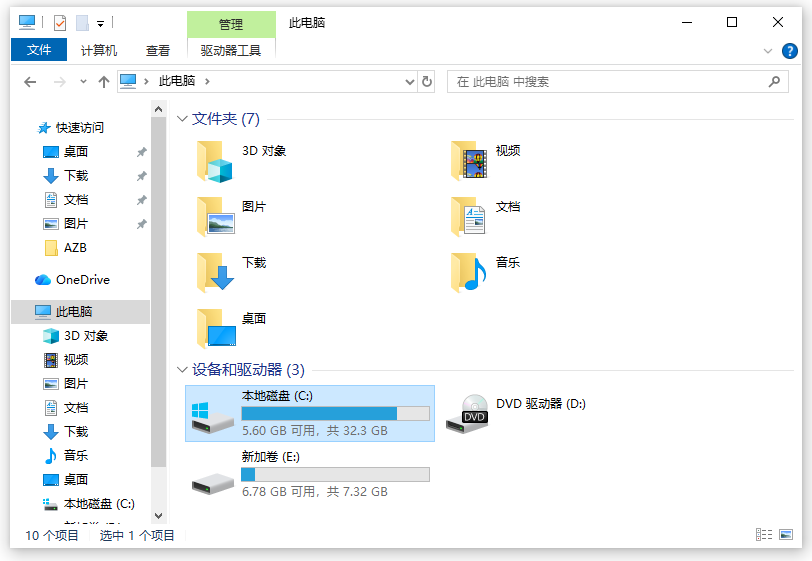Viewport: 812px width, 561px height.
Task: Click the 此电脑 icon in the address bar
Action: click(128, 81)
